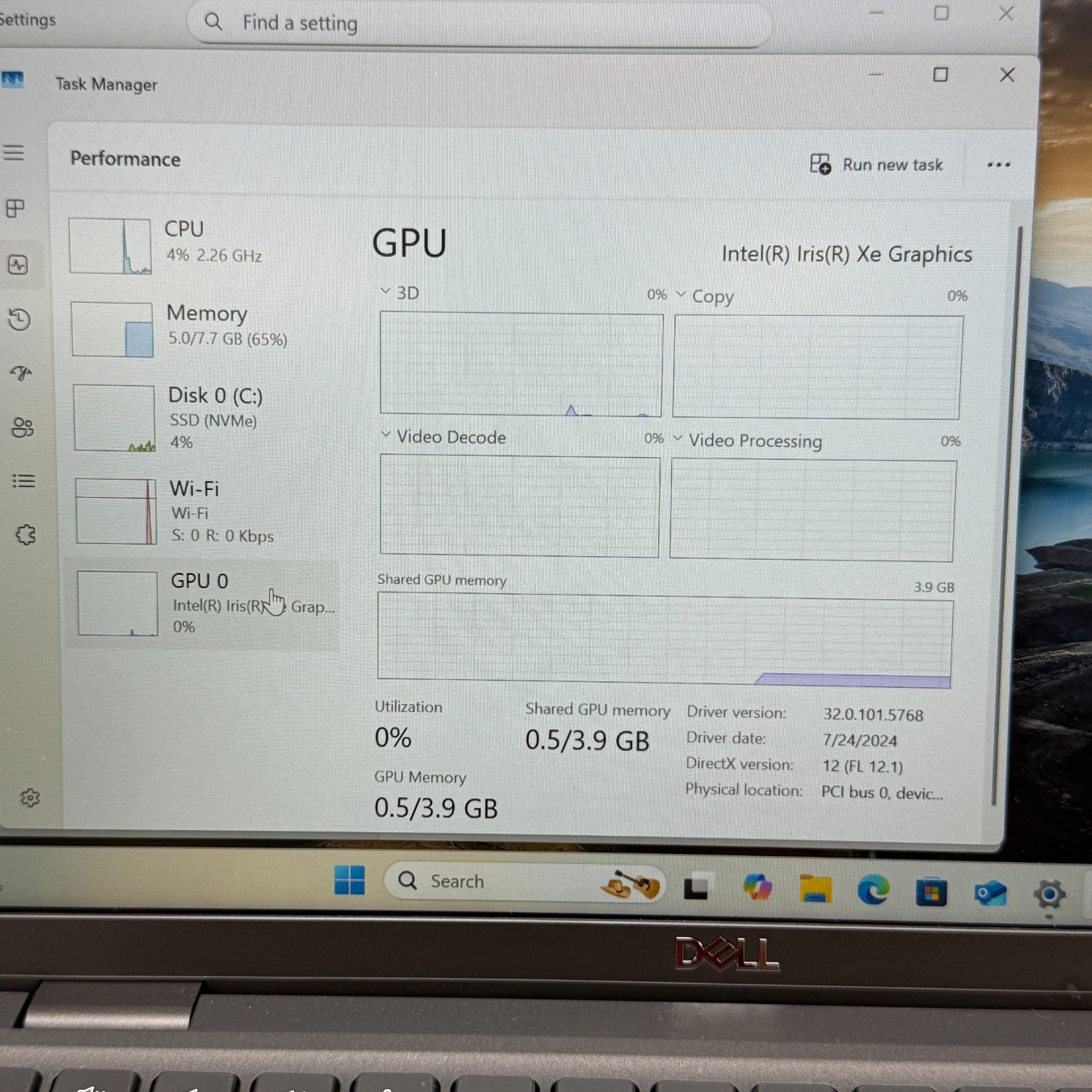Open the Windows Start menu
1092x1092 pixels.
tap(349, 880)
